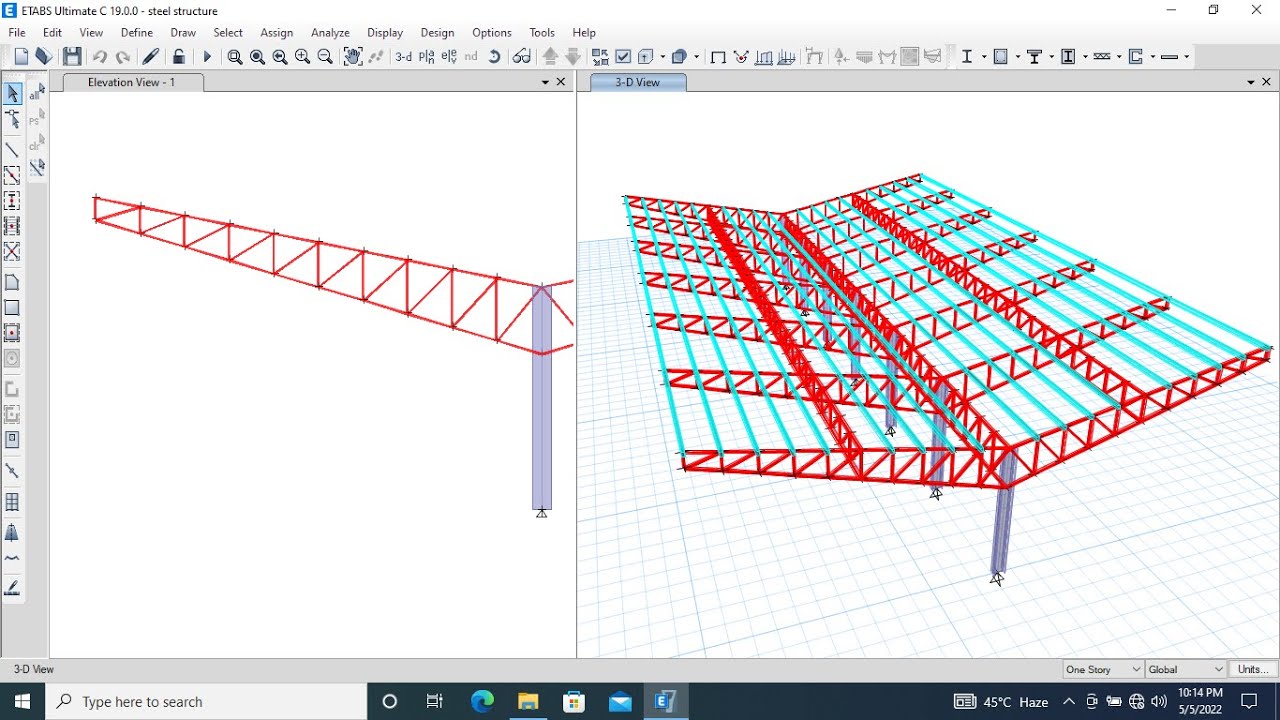Select the pointer Select Object tool

click(x=12, y=94)
